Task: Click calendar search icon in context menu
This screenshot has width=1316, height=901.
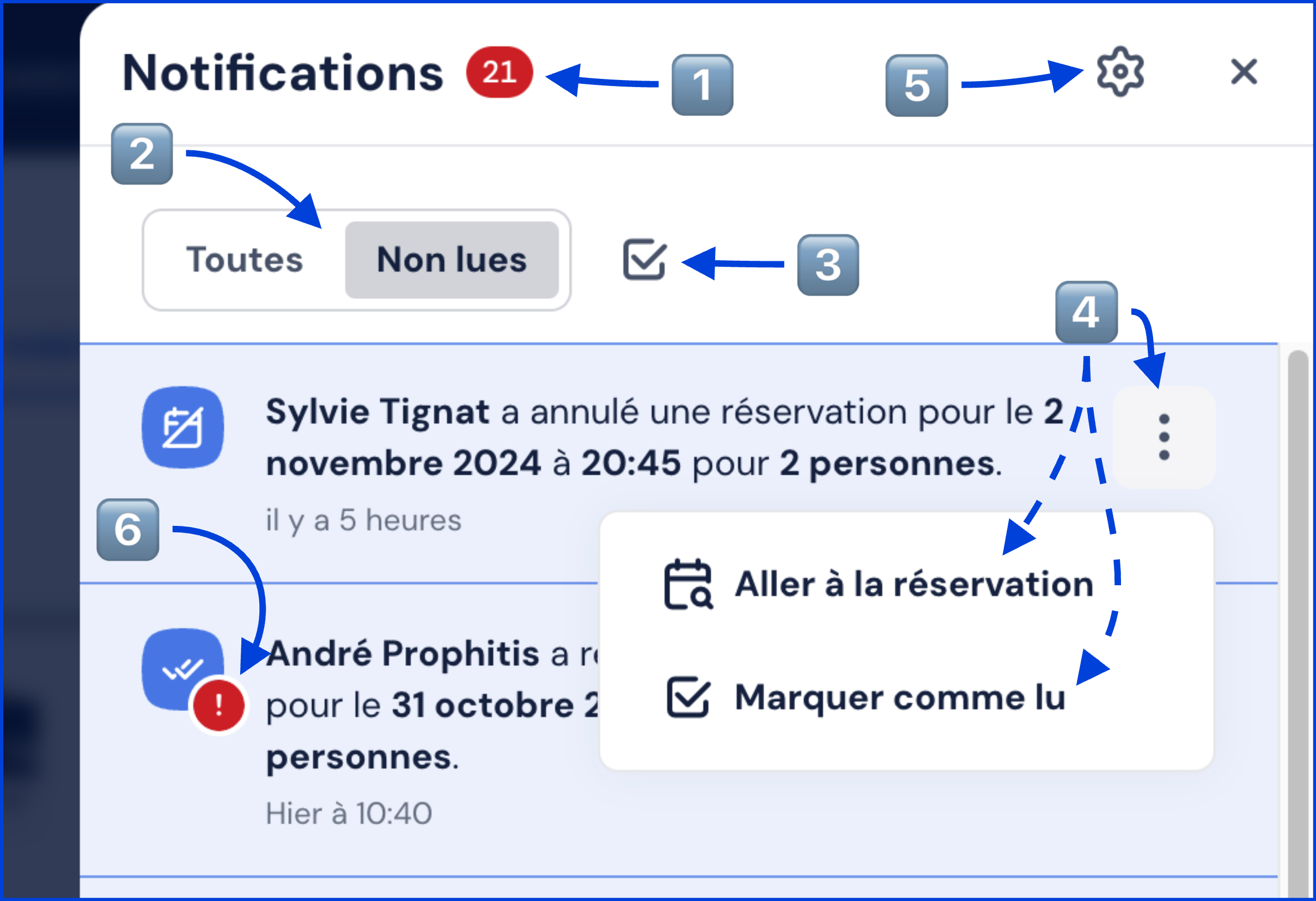Action: coord(688,584)
